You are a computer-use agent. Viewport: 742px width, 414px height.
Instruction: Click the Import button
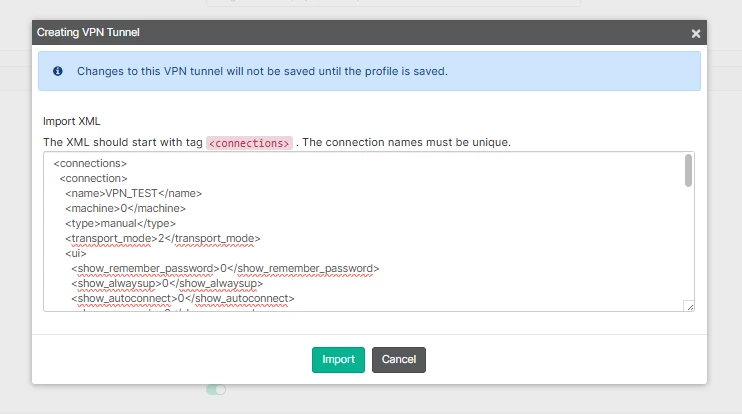click(338, 360)
